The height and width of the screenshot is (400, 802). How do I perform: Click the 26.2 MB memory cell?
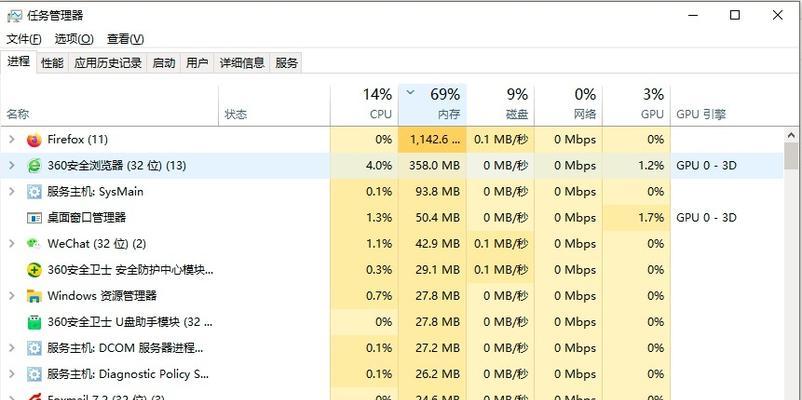(432, 374)
